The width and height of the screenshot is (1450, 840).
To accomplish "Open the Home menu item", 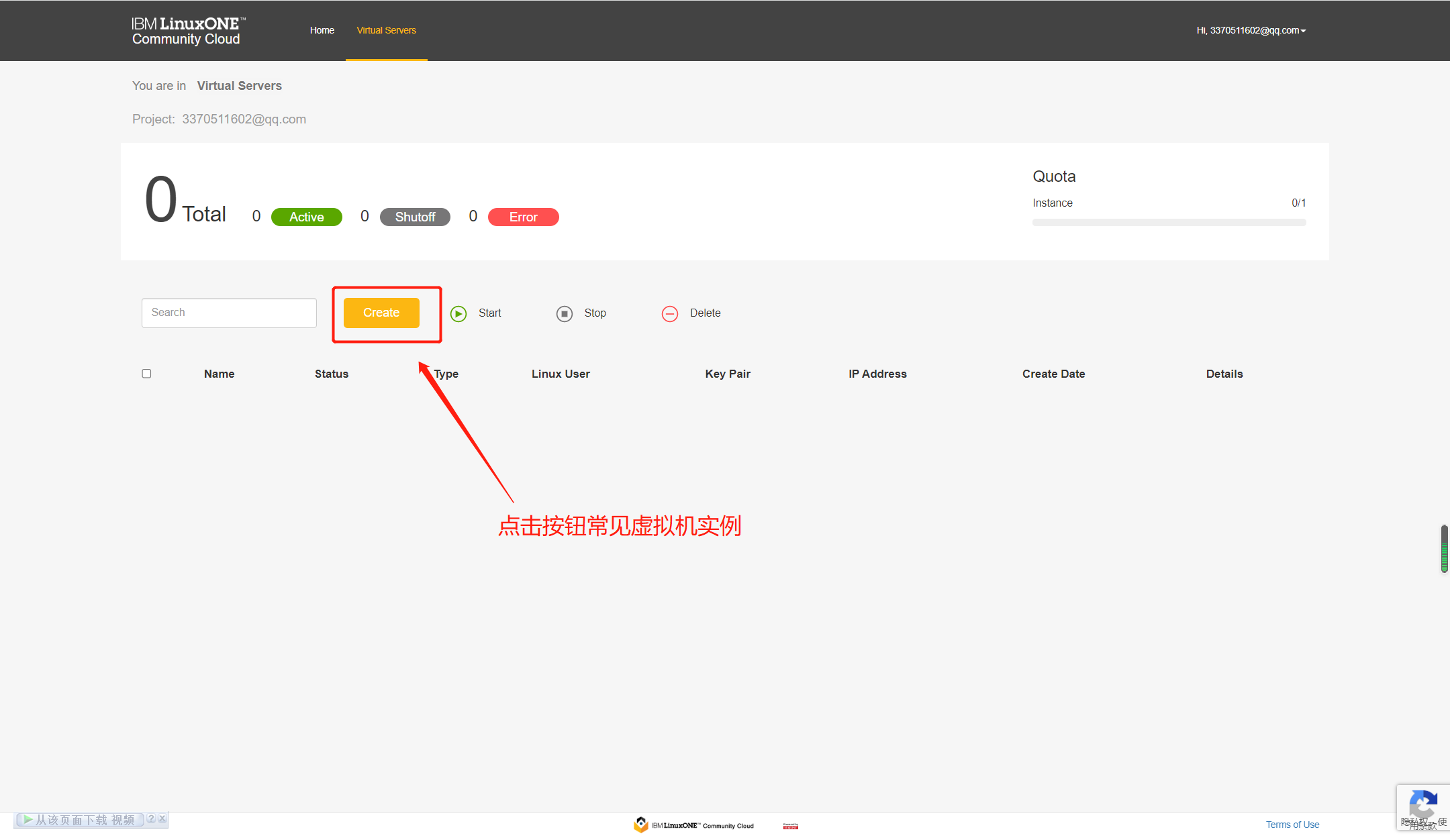I will pyautogui.click(x=322, y=31).
